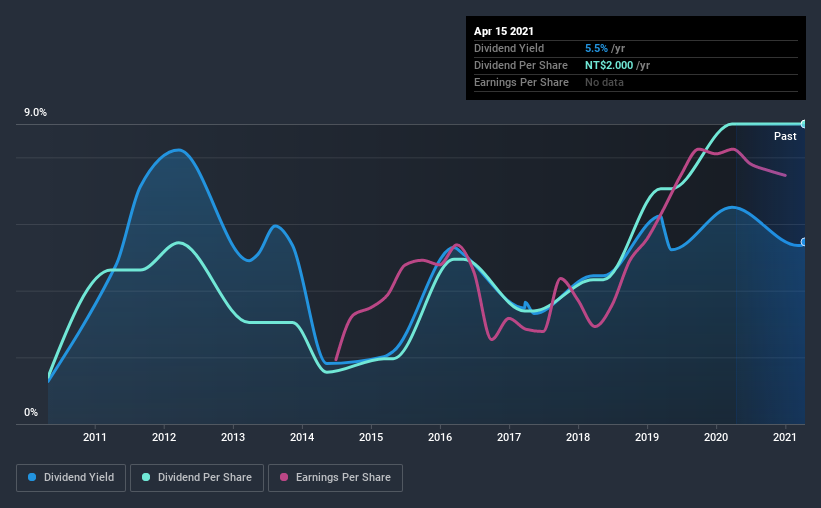Click the Dividend Per Share endpoint marker at top right
Image resolution: width=821 pixels, height=508 pixels.
pyautogui.click(x=804, y=124)
